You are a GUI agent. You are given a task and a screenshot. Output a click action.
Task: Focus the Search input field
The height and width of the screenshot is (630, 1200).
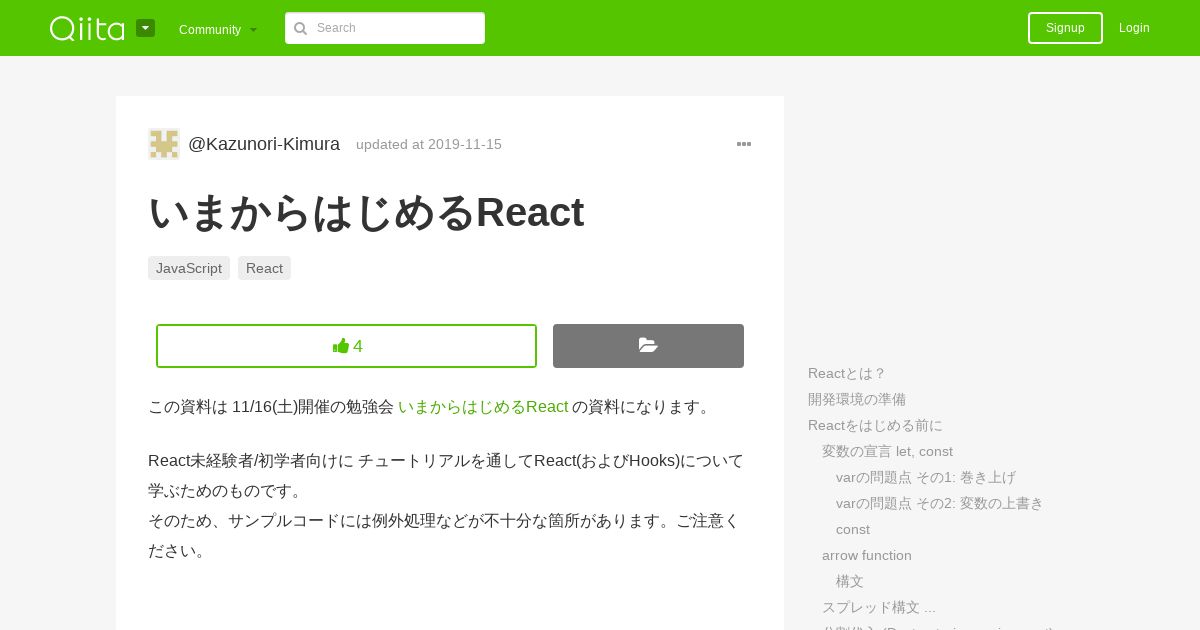(385, 28)
